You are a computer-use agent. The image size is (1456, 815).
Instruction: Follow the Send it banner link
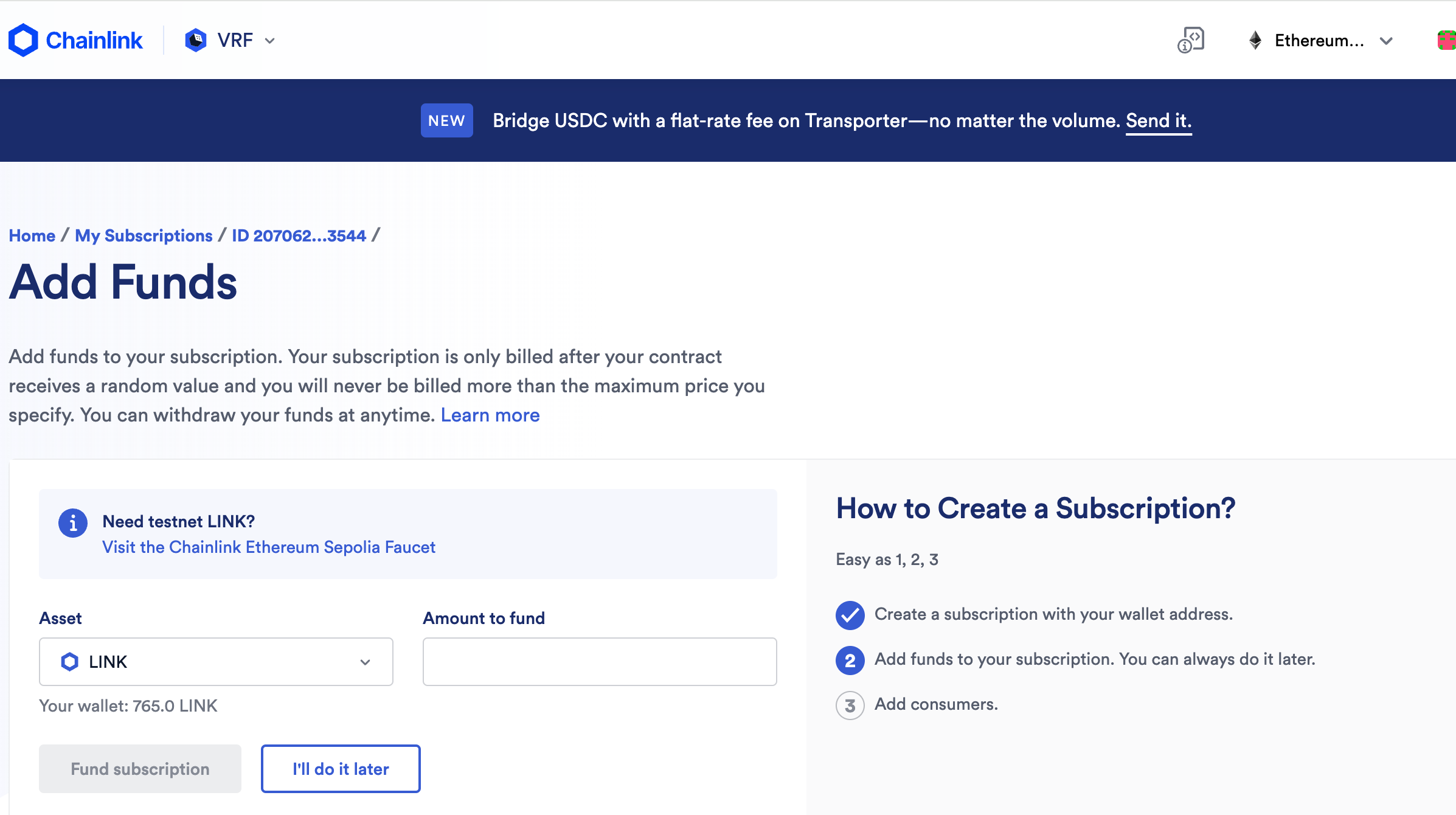pos(1159,120)
